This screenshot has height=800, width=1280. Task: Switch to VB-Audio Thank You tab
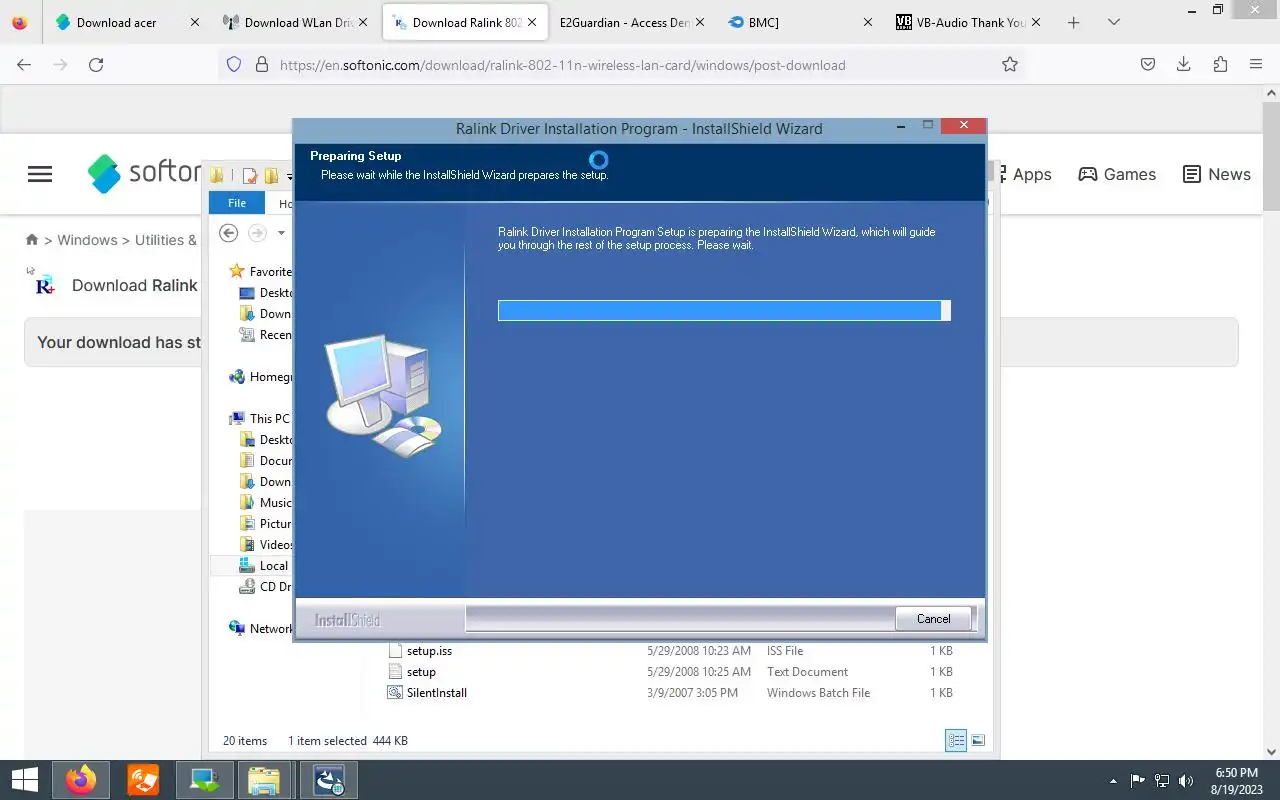click(970, 23)
